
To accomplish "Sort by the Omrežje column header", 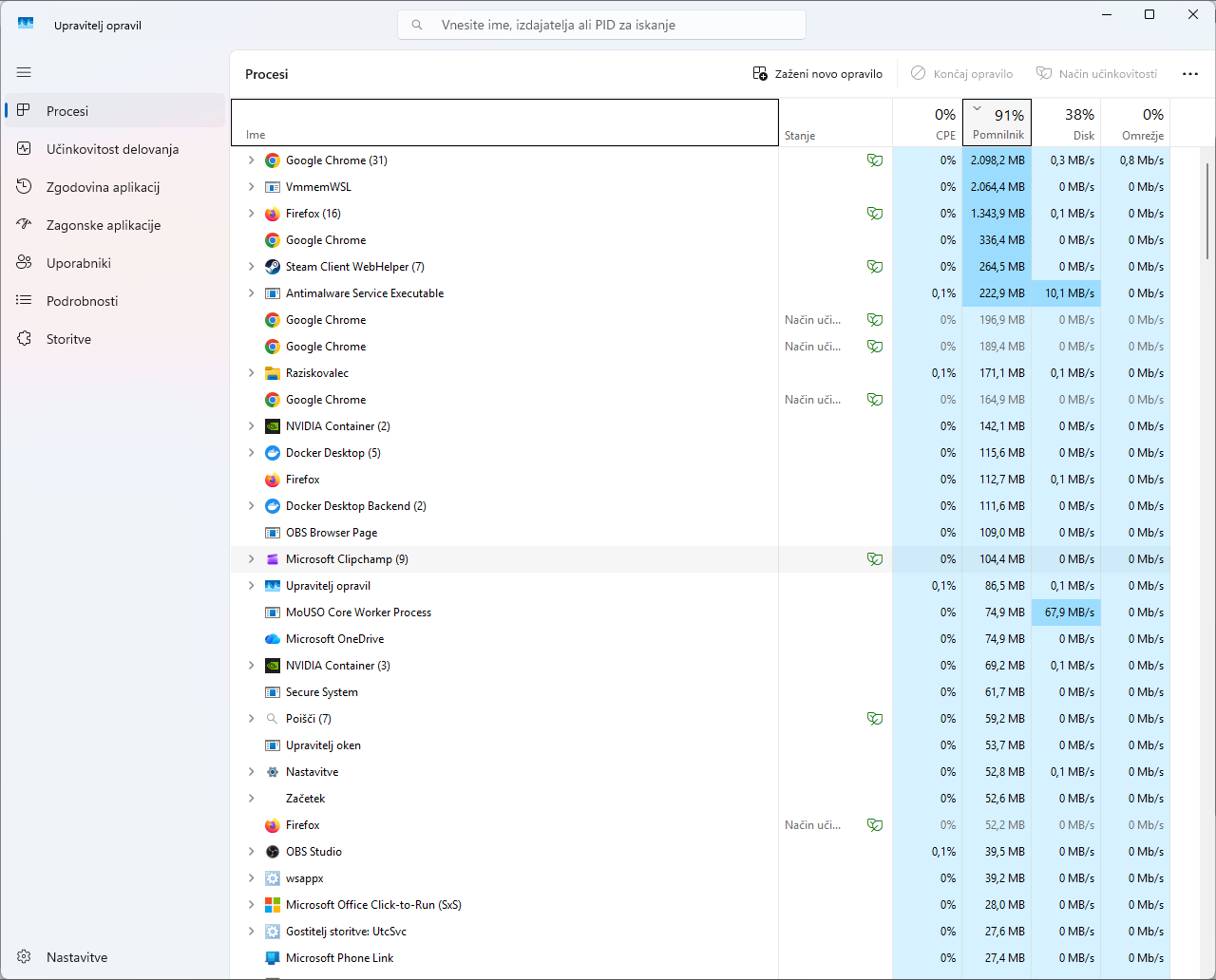I will click(1135, 122).
